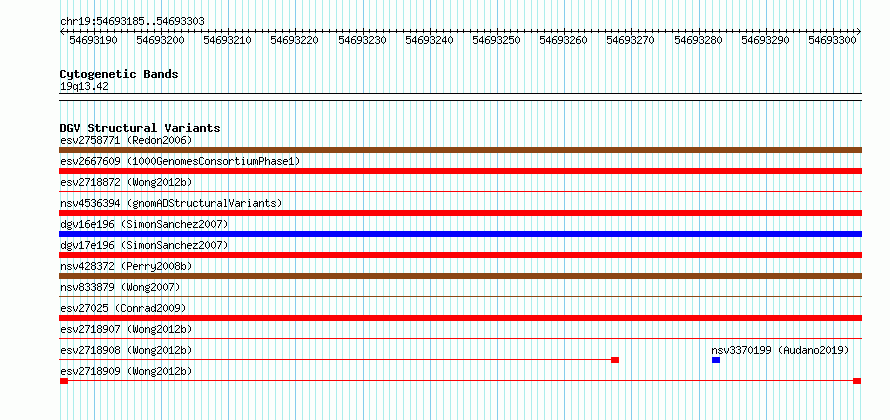Click ruler position 54693230
Screen dimensions: 890x420
click(x=362, y=40)
